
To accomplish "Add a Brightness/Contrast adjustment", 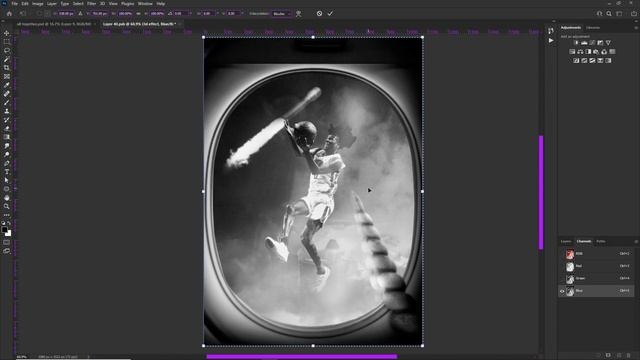I will tap(576, 43).
